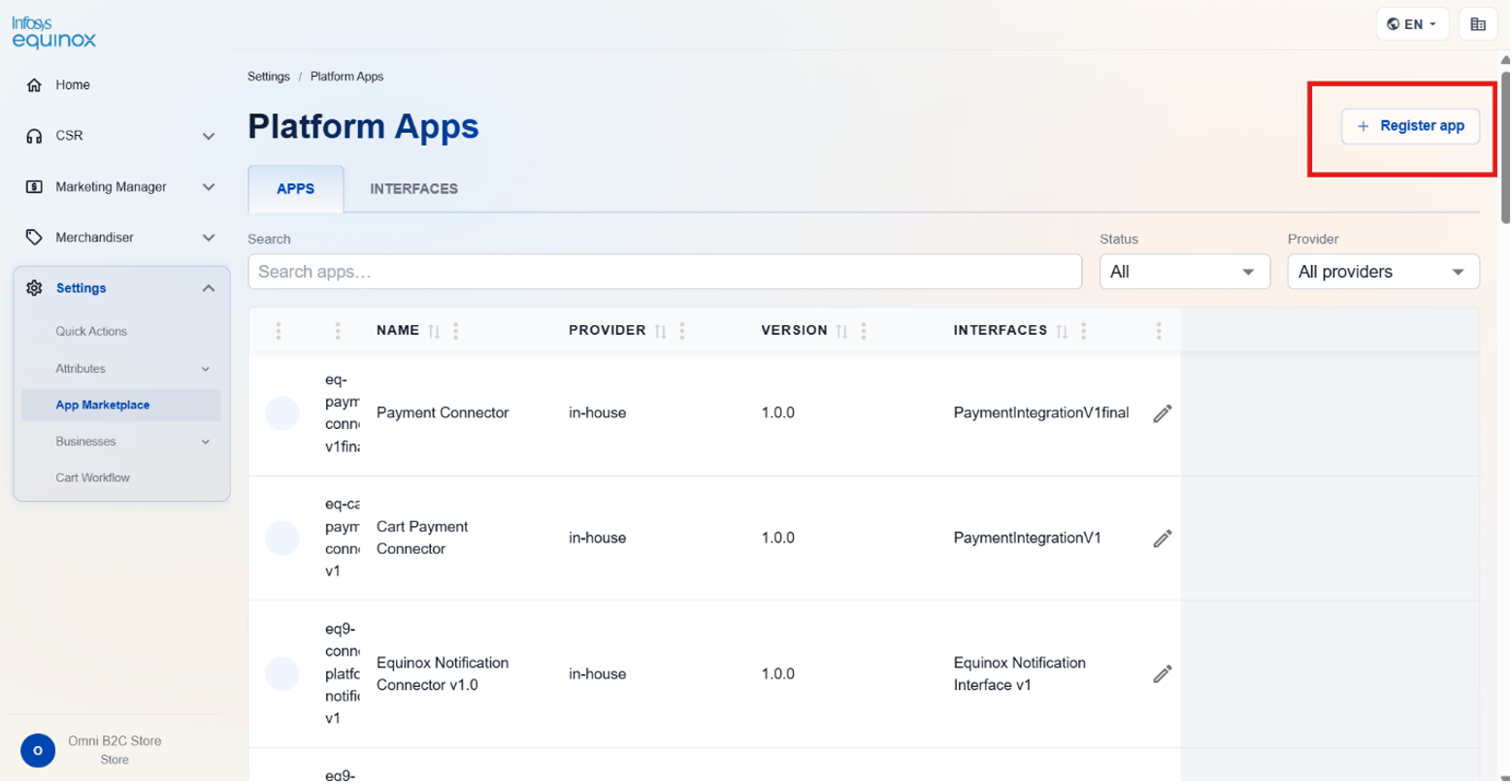The width and height of the screenshot is (1512, 784).
Task: Click Equinox Notification Connector v1.0 name
Action: click(443, 674)
